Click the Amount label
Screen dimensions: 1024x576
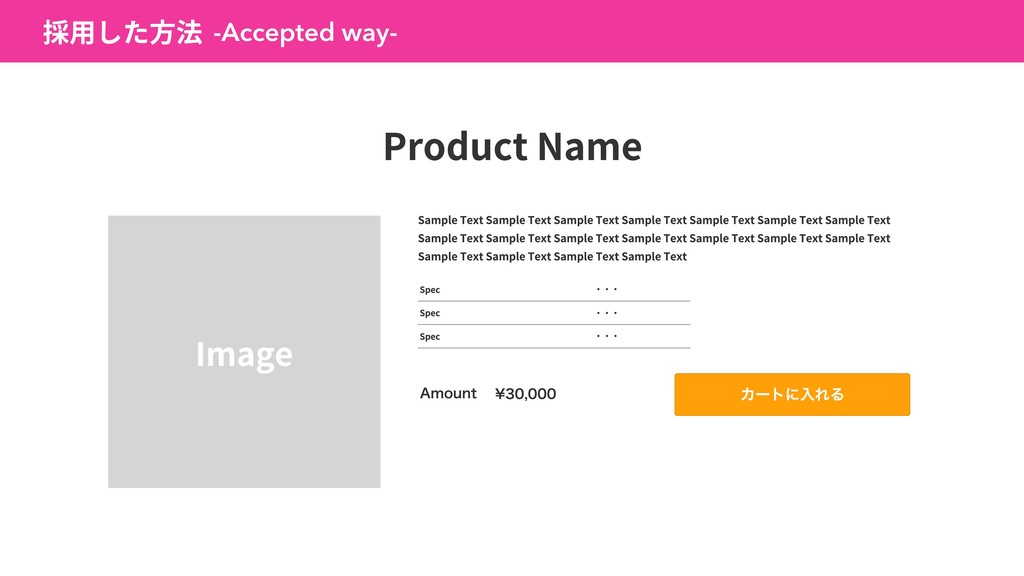tap(448, 393)
